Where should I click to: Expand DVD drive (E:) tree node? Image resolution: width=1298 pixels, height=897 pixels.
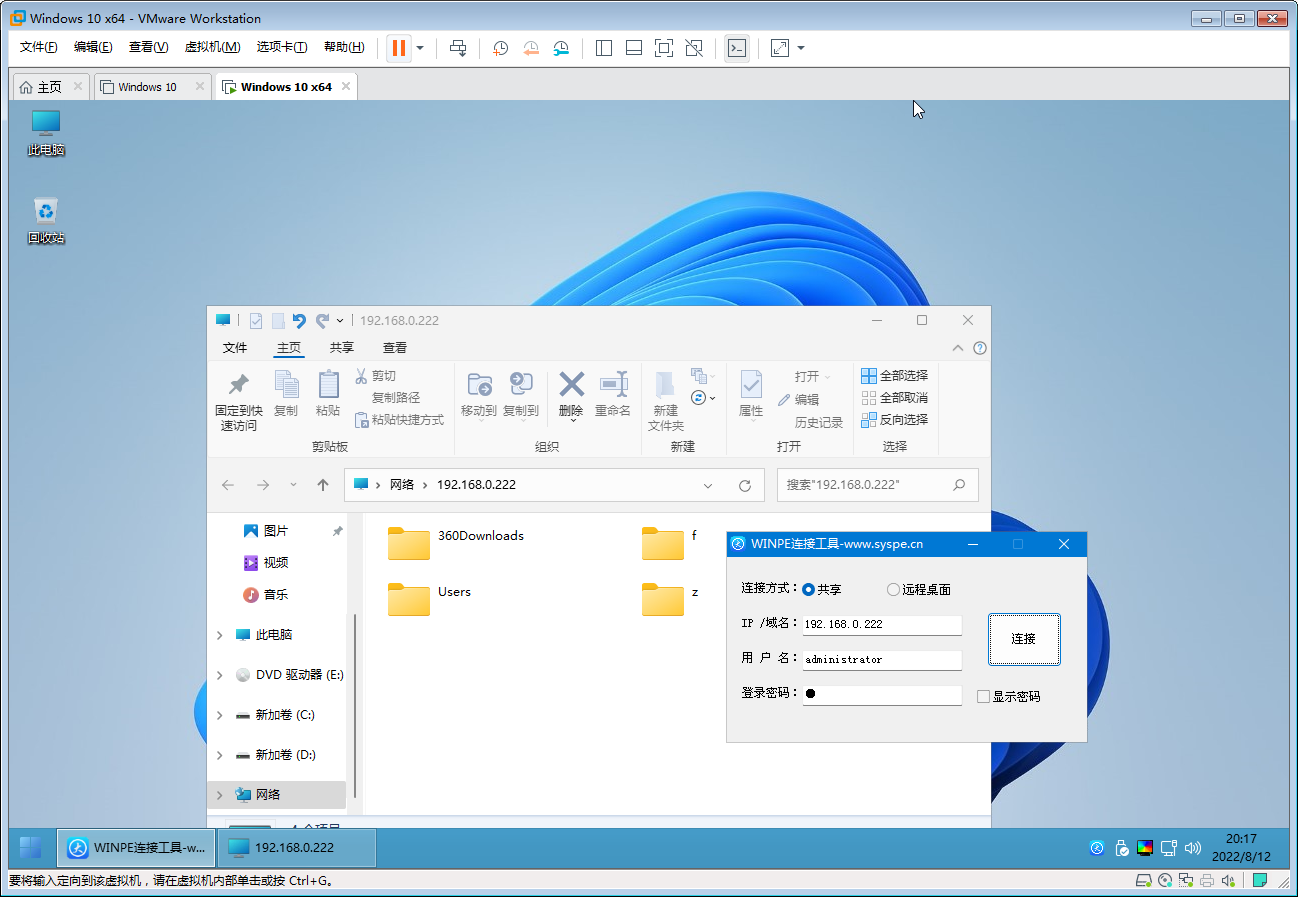(x=220, y=675)
